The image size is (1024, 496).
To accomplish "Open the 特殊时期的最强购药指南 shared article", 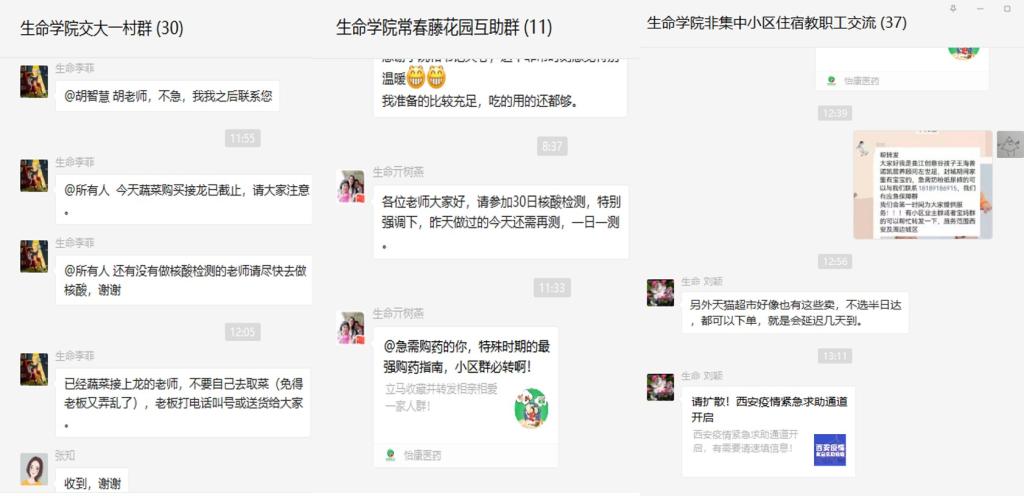I will point(466,397).
